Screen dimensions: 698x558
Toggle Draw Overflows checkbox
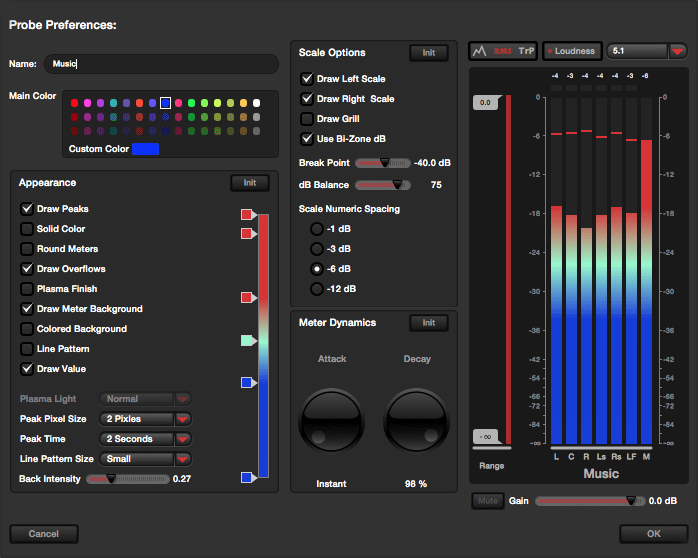(x=27, y=269)
